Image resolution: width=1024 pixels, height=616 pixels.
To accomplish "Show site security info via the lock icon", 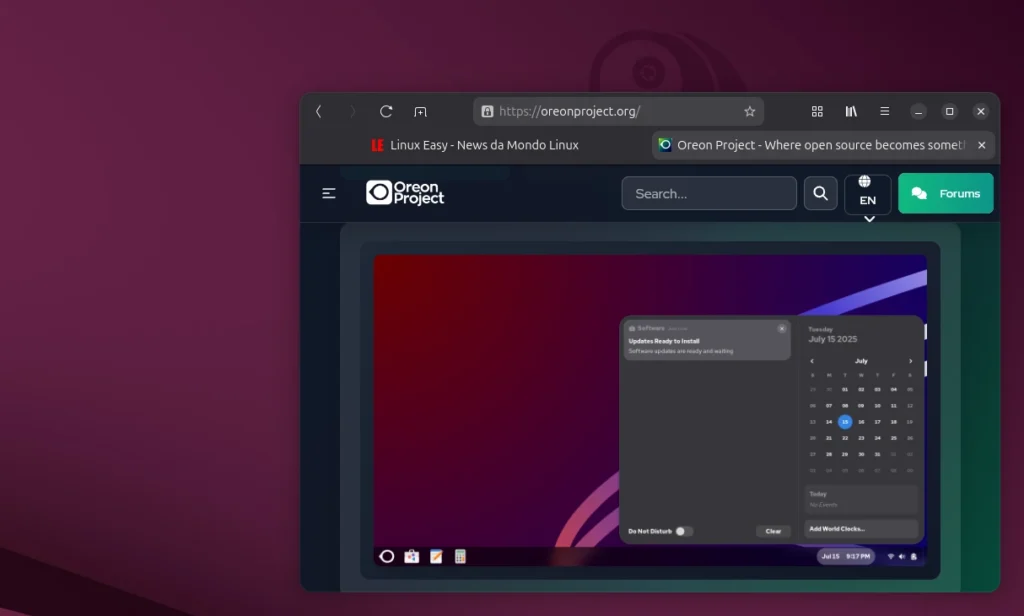I will click(487, 112).
